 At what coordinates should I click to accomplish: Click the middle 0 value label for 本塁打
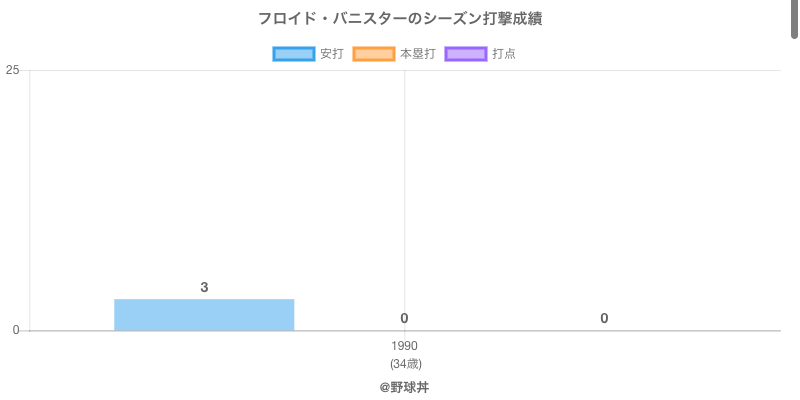tap(404, 318)
